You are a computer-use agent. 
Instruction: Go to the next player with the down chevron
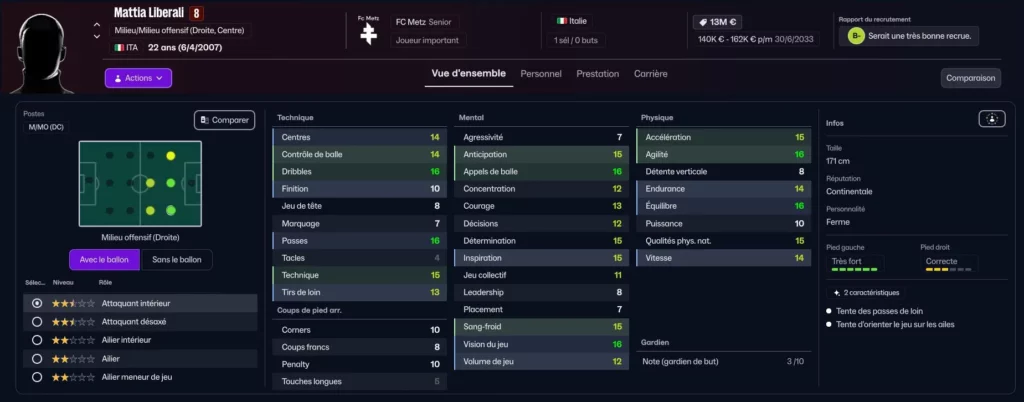point(97,36)
